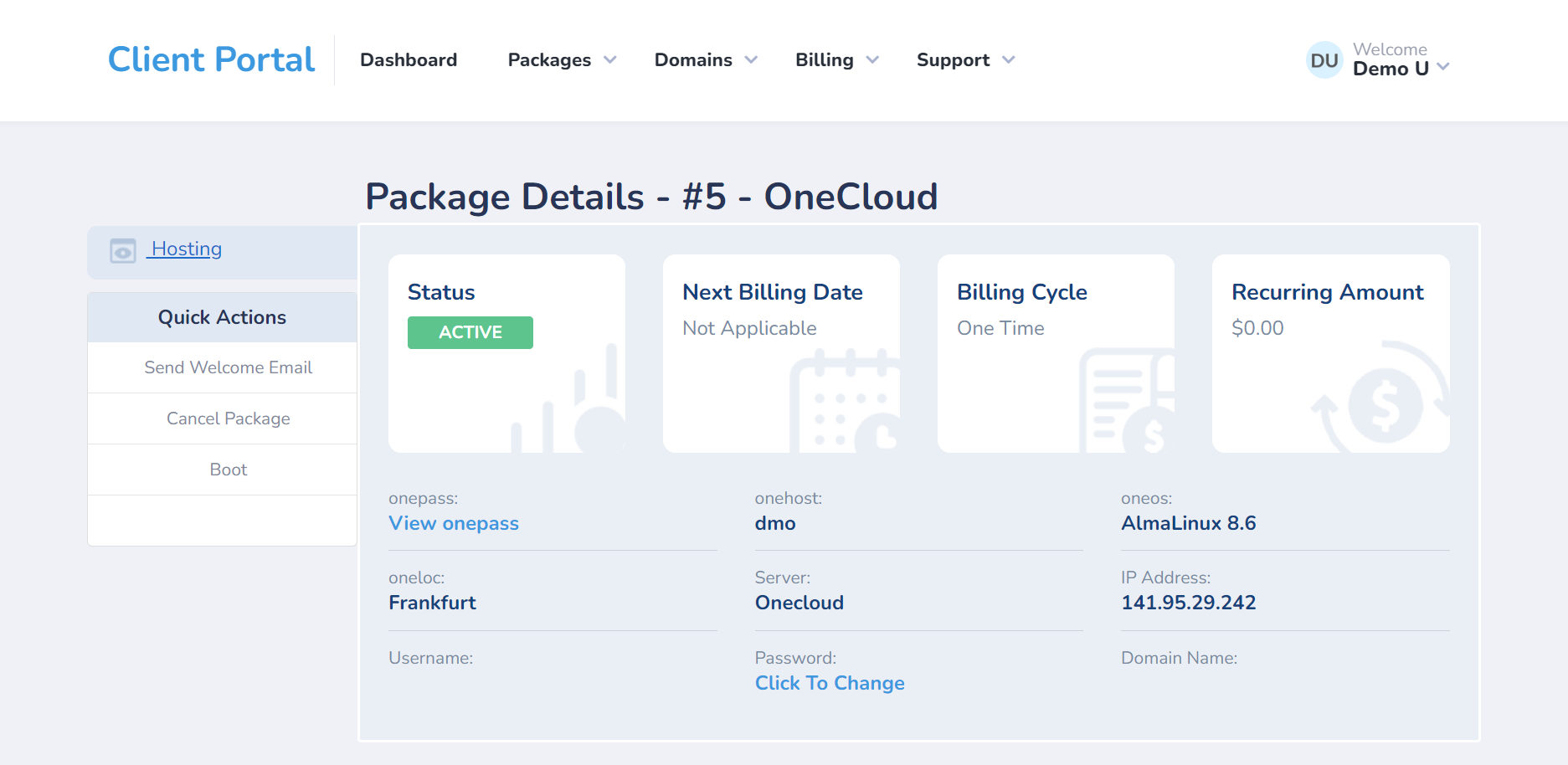
Task: Click the Package Details page heading
Action: click(651, 198)
